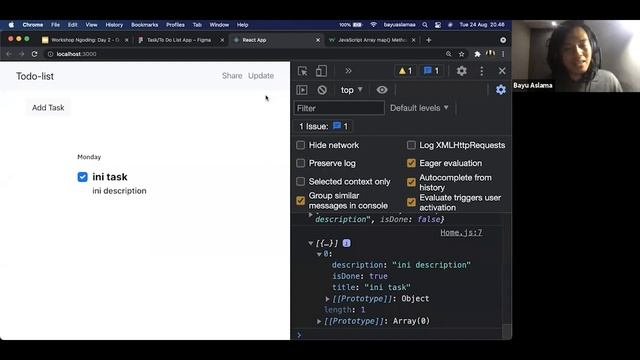The height and width of the screenshot is (360, 640).
Task: Open the warnings counter badge in DevTools
Action: click(405, 71)
